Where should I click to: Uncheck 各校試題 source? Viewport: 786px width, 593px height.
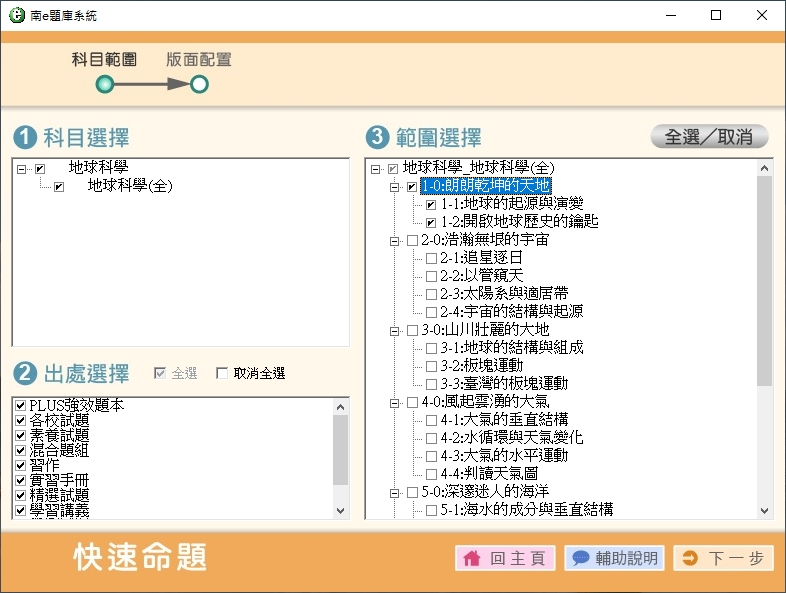21,420
